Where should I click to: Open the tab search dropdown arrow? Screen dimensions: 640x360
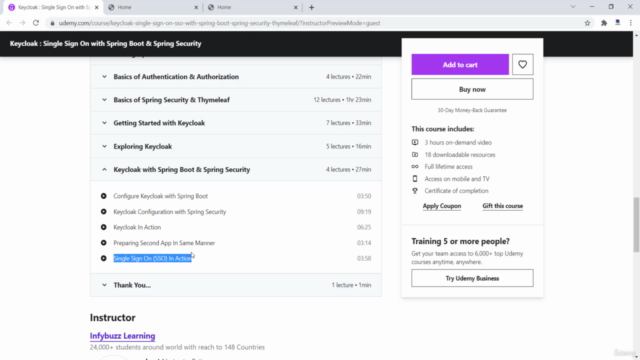coord(573,7)
